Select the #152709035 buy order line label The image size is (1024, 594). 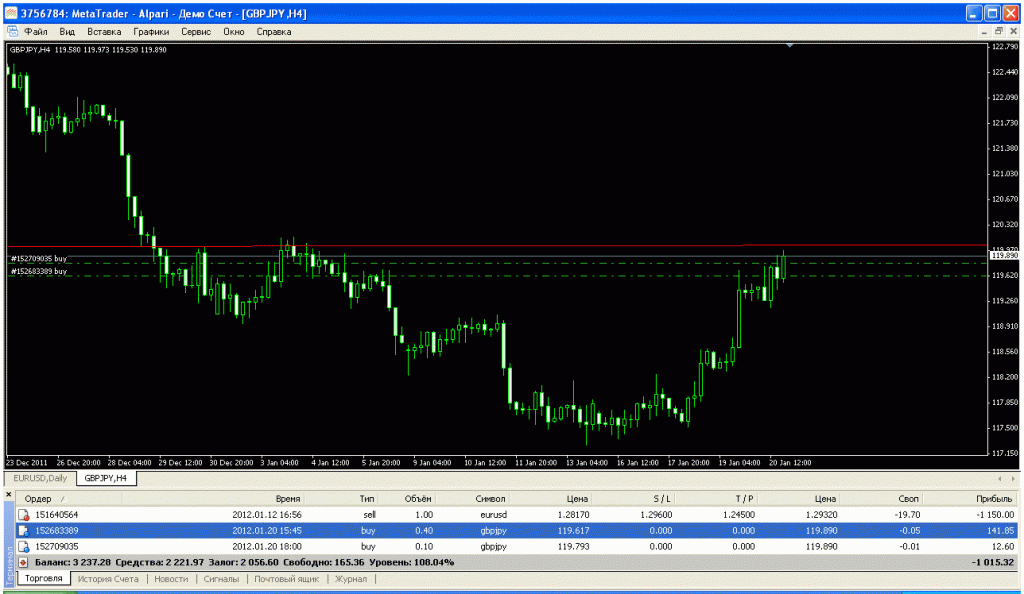click(x=40, y=259)
